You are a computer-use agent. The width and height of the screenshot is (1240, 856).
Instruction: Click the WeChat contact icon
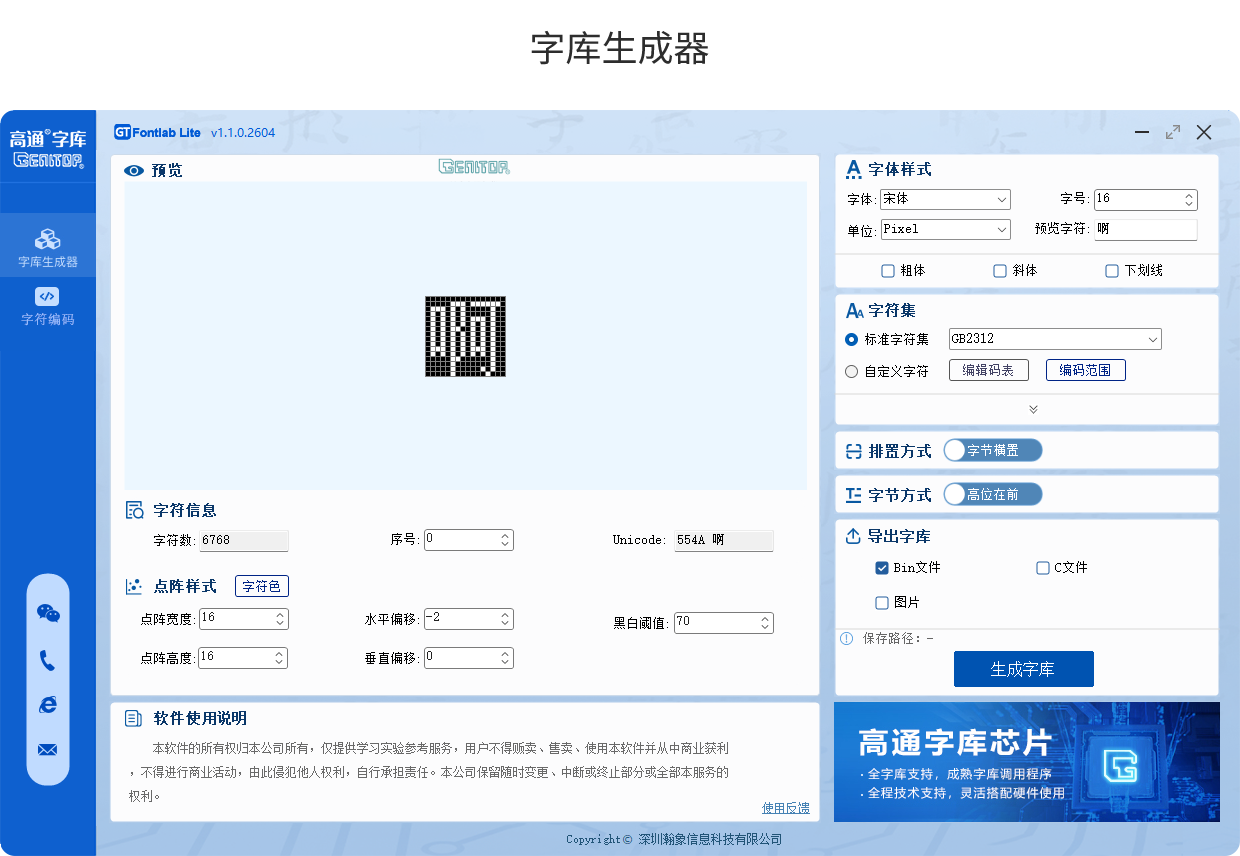coord(48,614)
